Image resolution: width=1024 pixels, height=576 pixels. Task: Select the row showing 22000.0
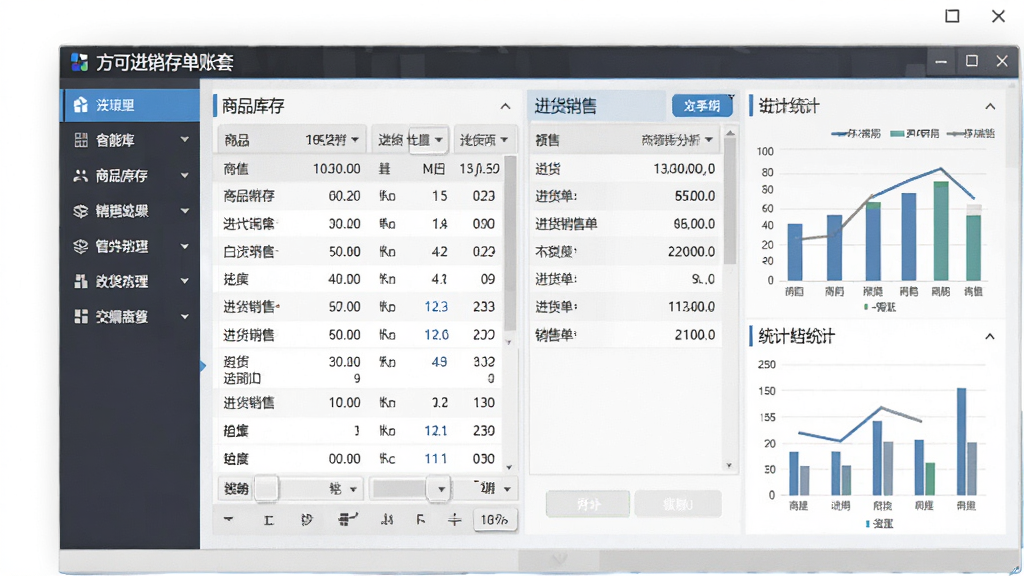click(626, 251)
